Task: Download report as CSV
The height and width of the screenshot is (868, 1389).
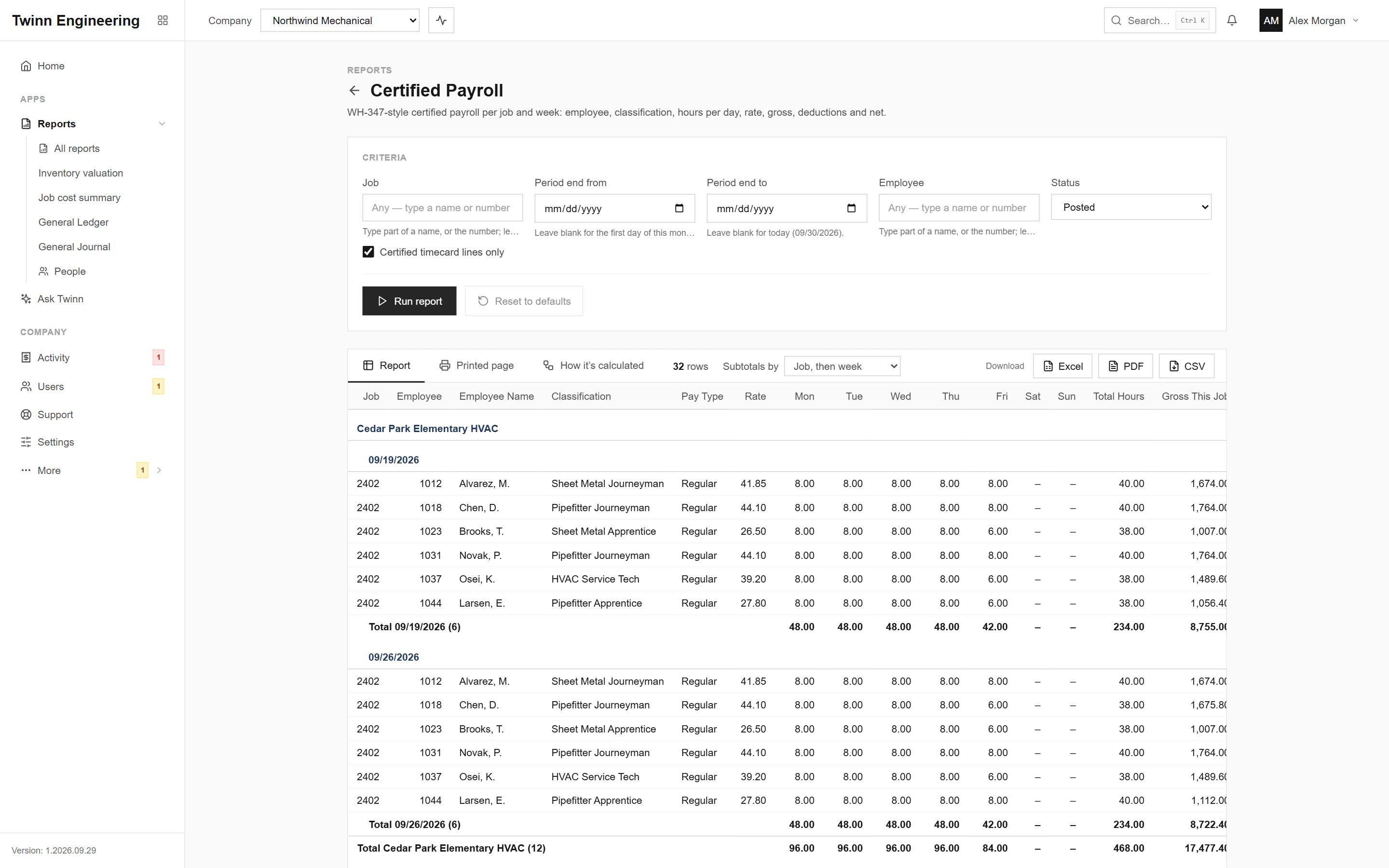Action: click(x=1186, y=366)
